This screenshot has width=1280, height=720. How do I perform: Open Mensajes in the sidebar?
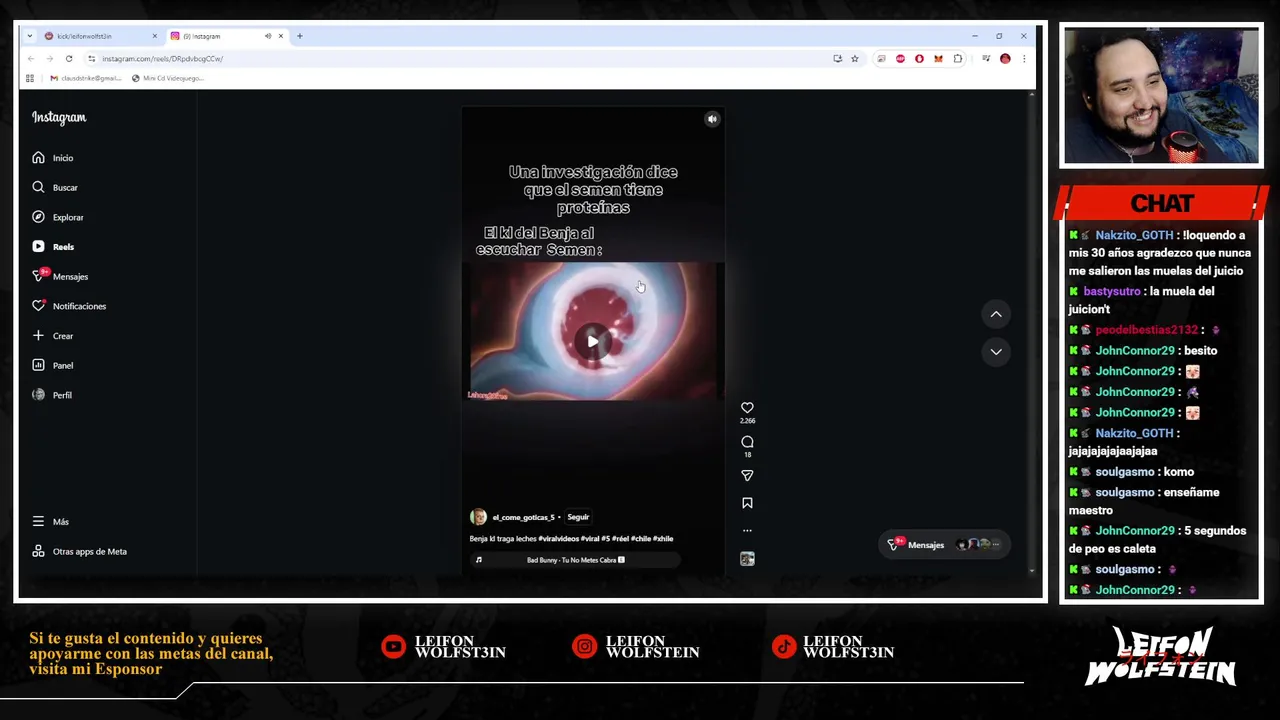tap(62, 276)
